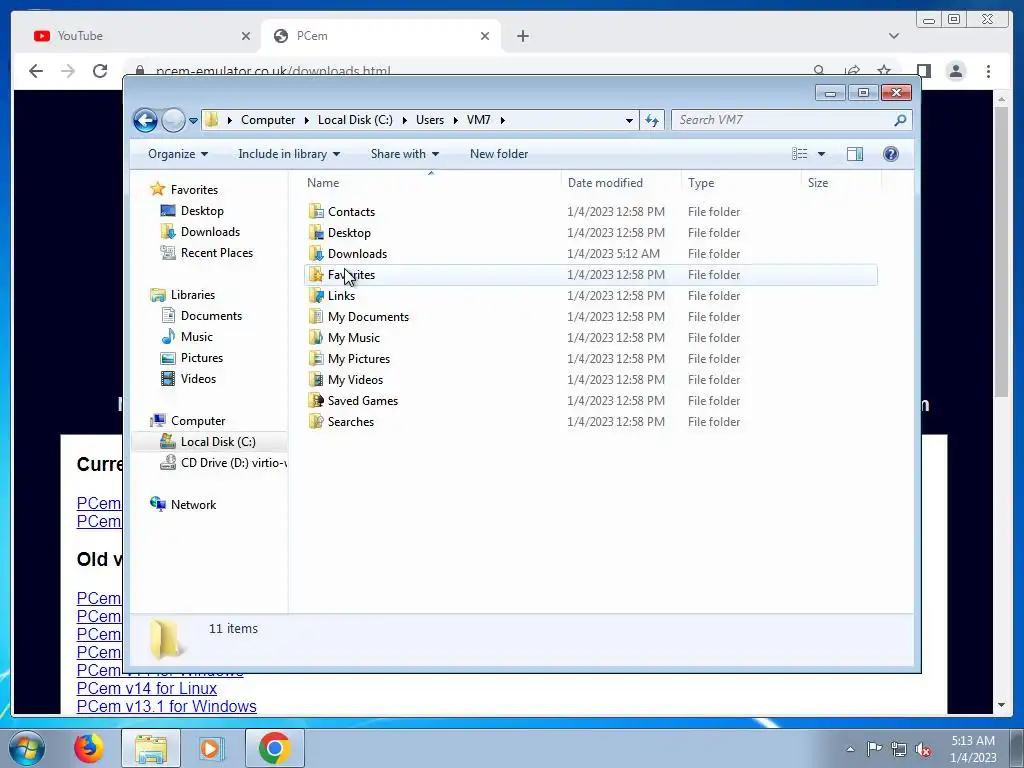Screen dimensions: 1024x768
Task: Open Chrome profile avatar icon
Action: (955, 71)
